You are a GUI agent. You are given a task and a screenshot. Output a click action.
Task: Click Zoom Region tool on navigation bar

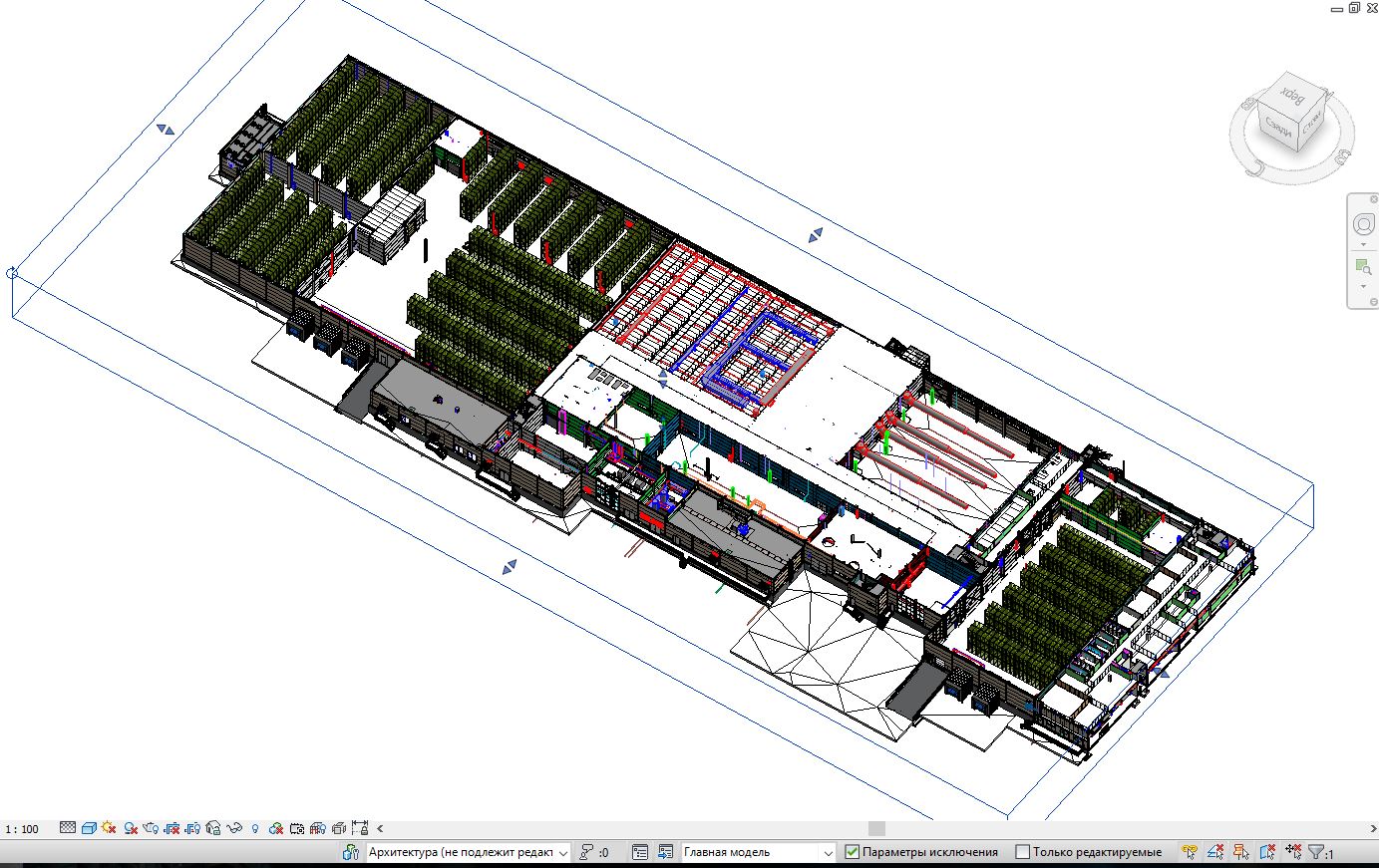[1363, 267]
